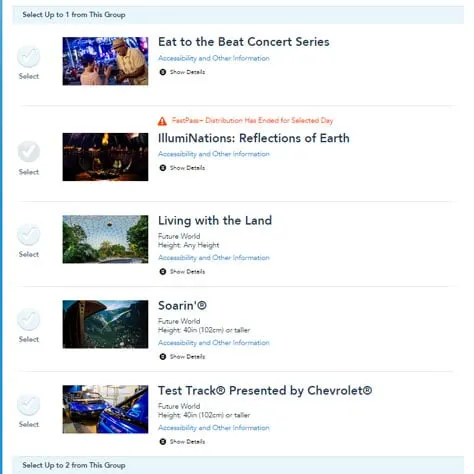Click the Living with the Land title
Image resolution: width=474 pixels, height=474 pixels.
coord(215,220)
